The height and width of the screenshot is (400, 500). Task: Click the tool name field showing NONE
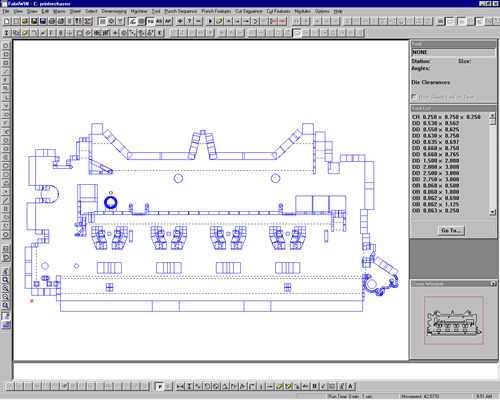point(453,52)
